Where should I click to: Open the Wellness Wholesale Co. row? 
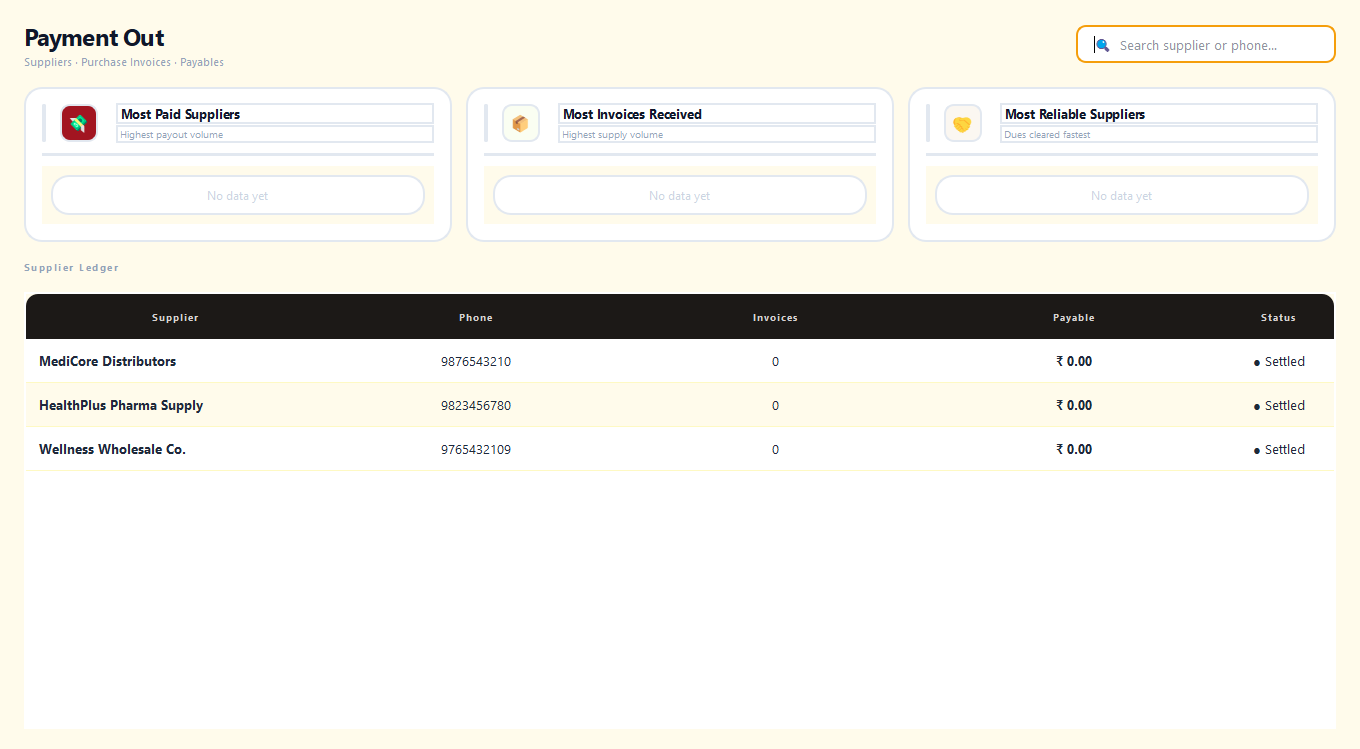(x=680, y=449)
